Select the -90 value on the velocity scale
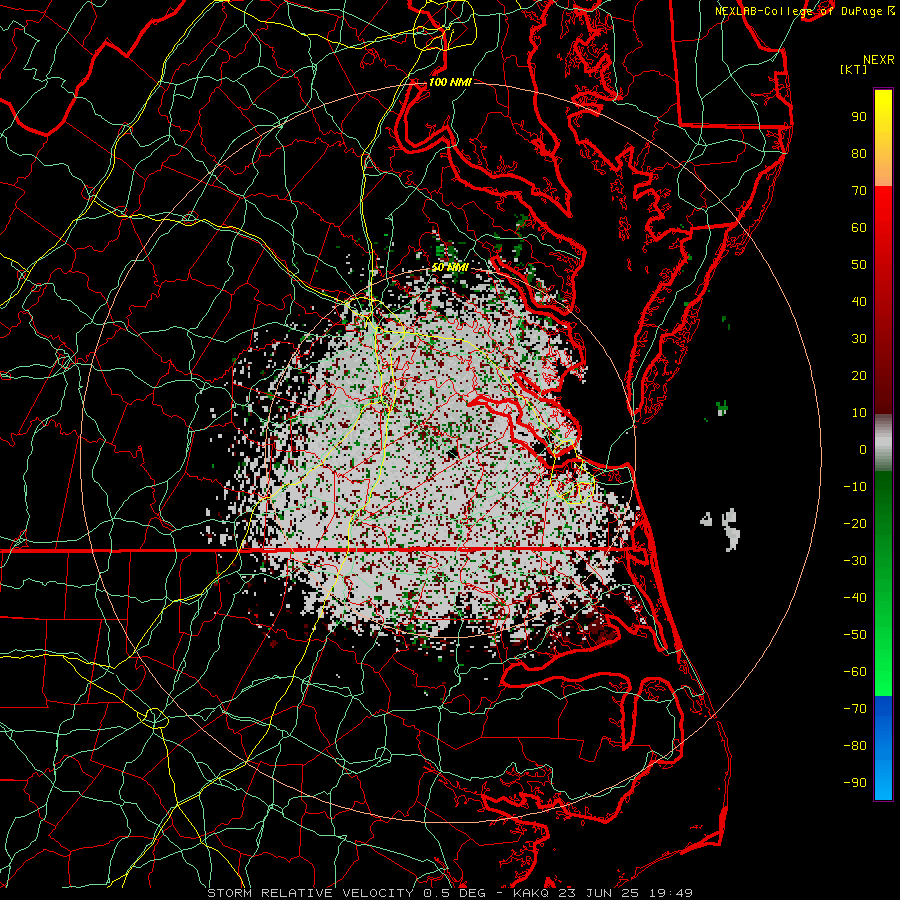 click(x=855, y=783)
